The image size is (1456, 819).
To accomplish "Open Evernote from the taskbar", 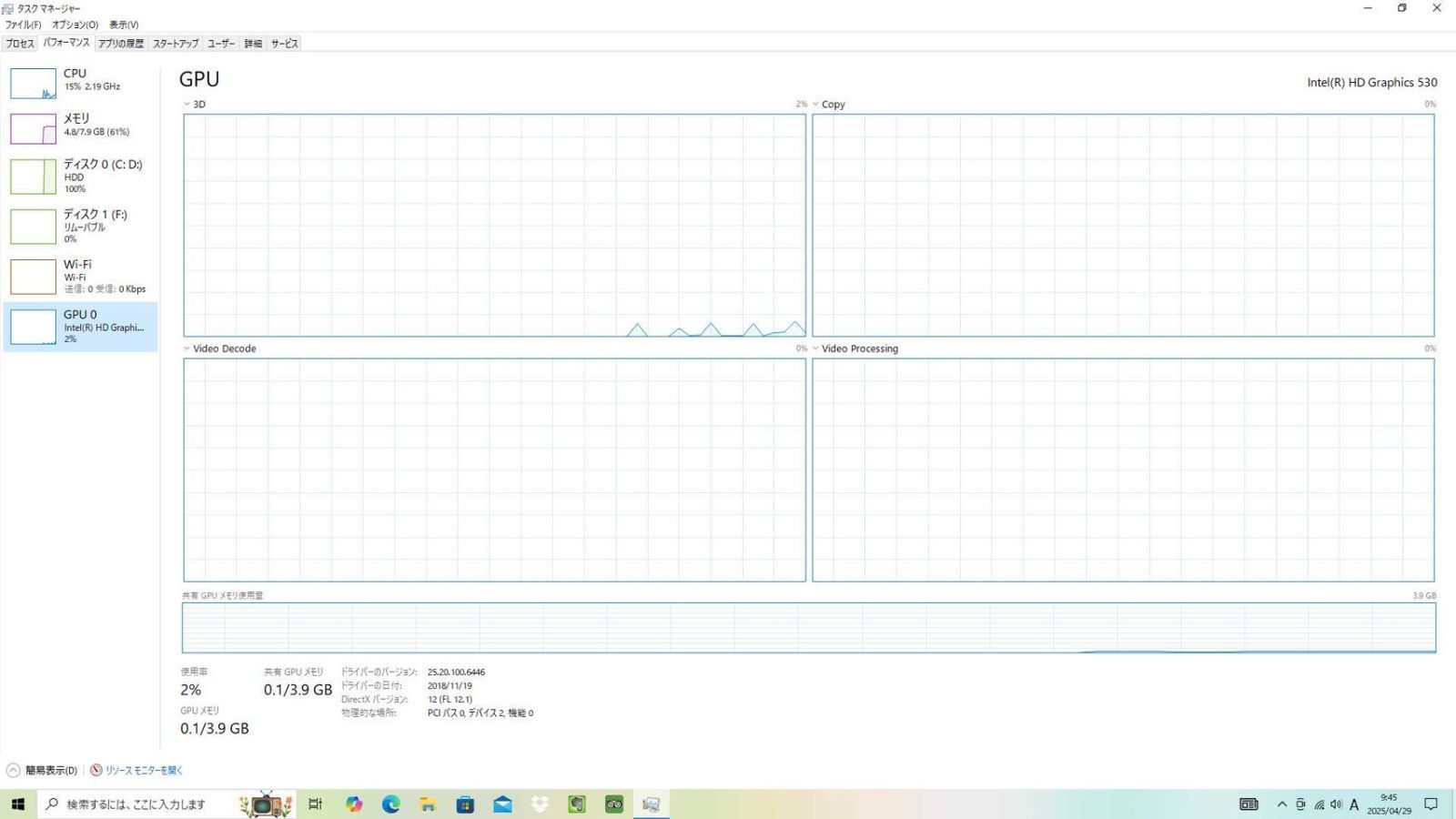I will click(x=577, y=804).
